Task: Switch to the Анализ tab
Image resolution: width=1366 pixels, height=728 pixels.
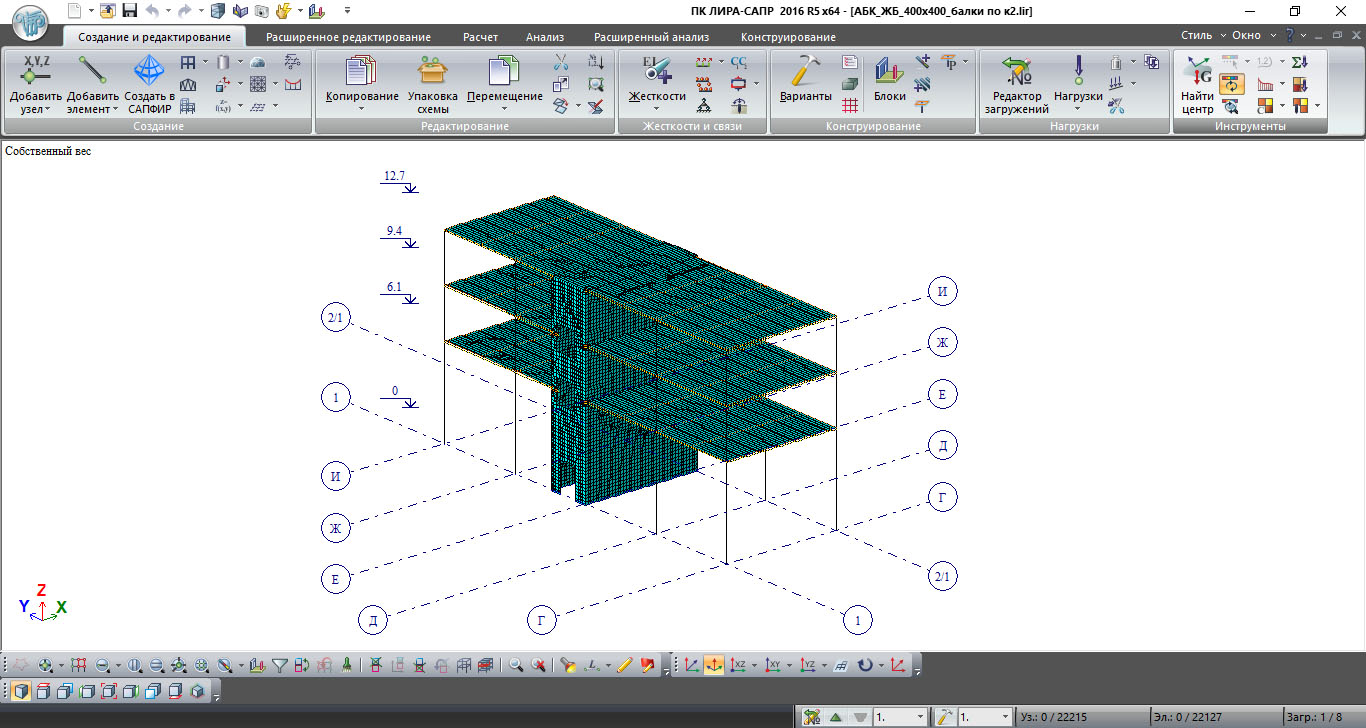Action: [x=545, y=37]
